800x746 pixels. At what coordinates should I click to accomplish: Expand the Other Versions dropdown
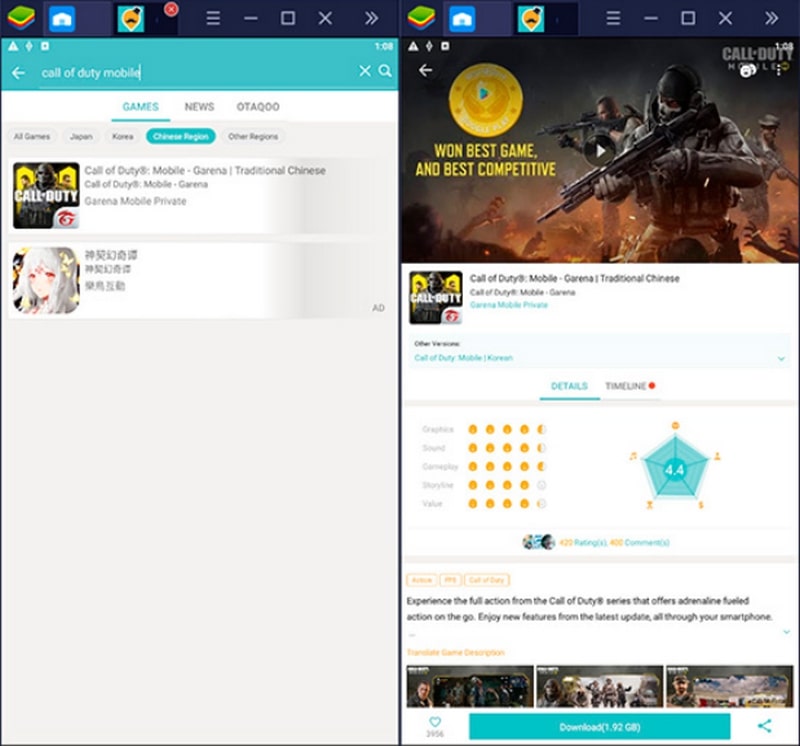[x=781, y=358]
